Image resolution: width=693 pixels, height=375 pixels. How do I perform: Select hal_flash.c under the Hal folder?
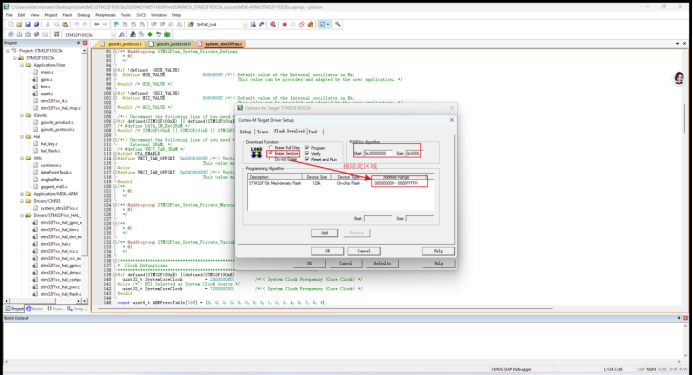tap(50, 151)
